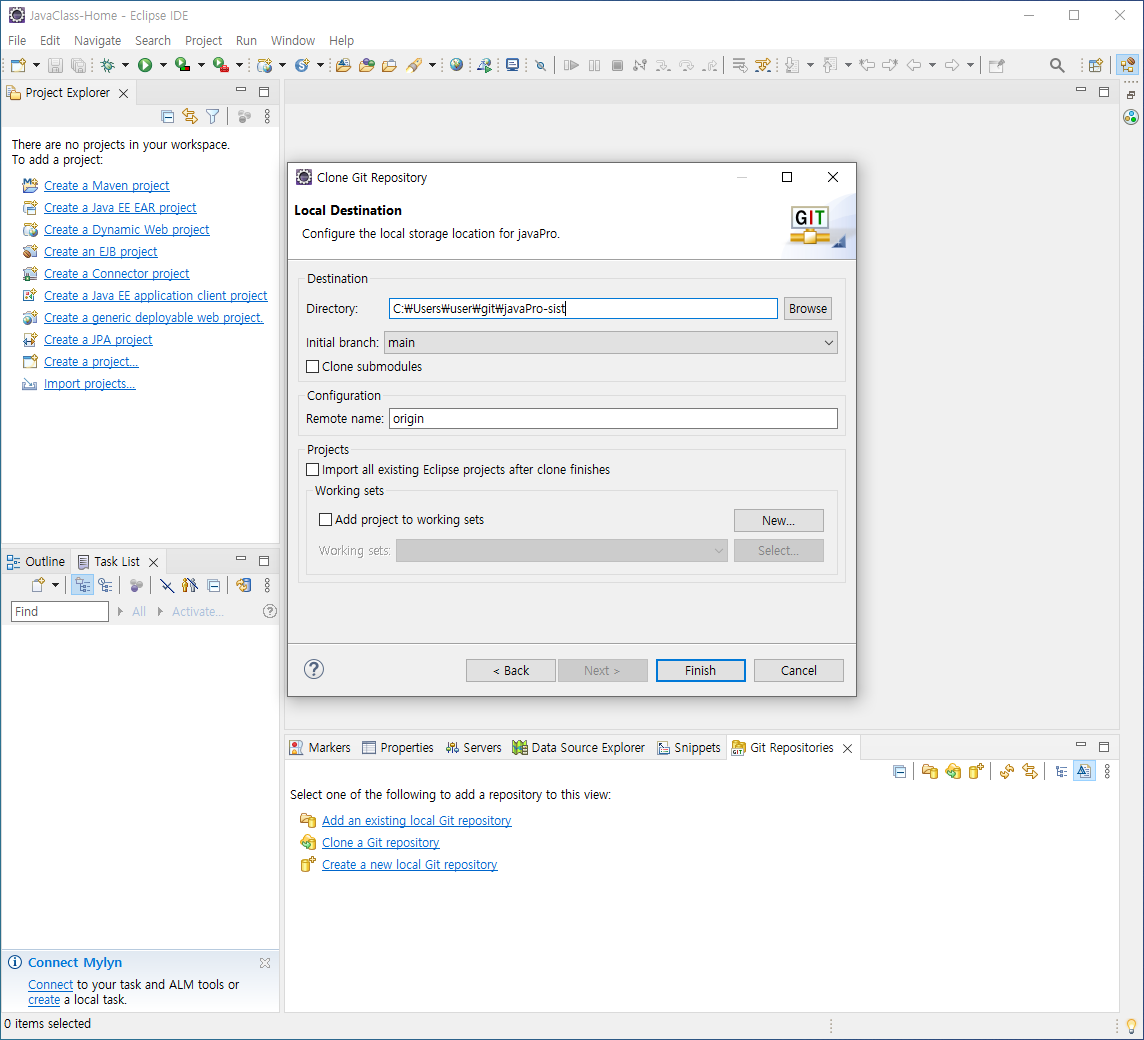
Task: Click the Back navigation arrow icon
Action: pyautogui.click(x=913, y=65)
